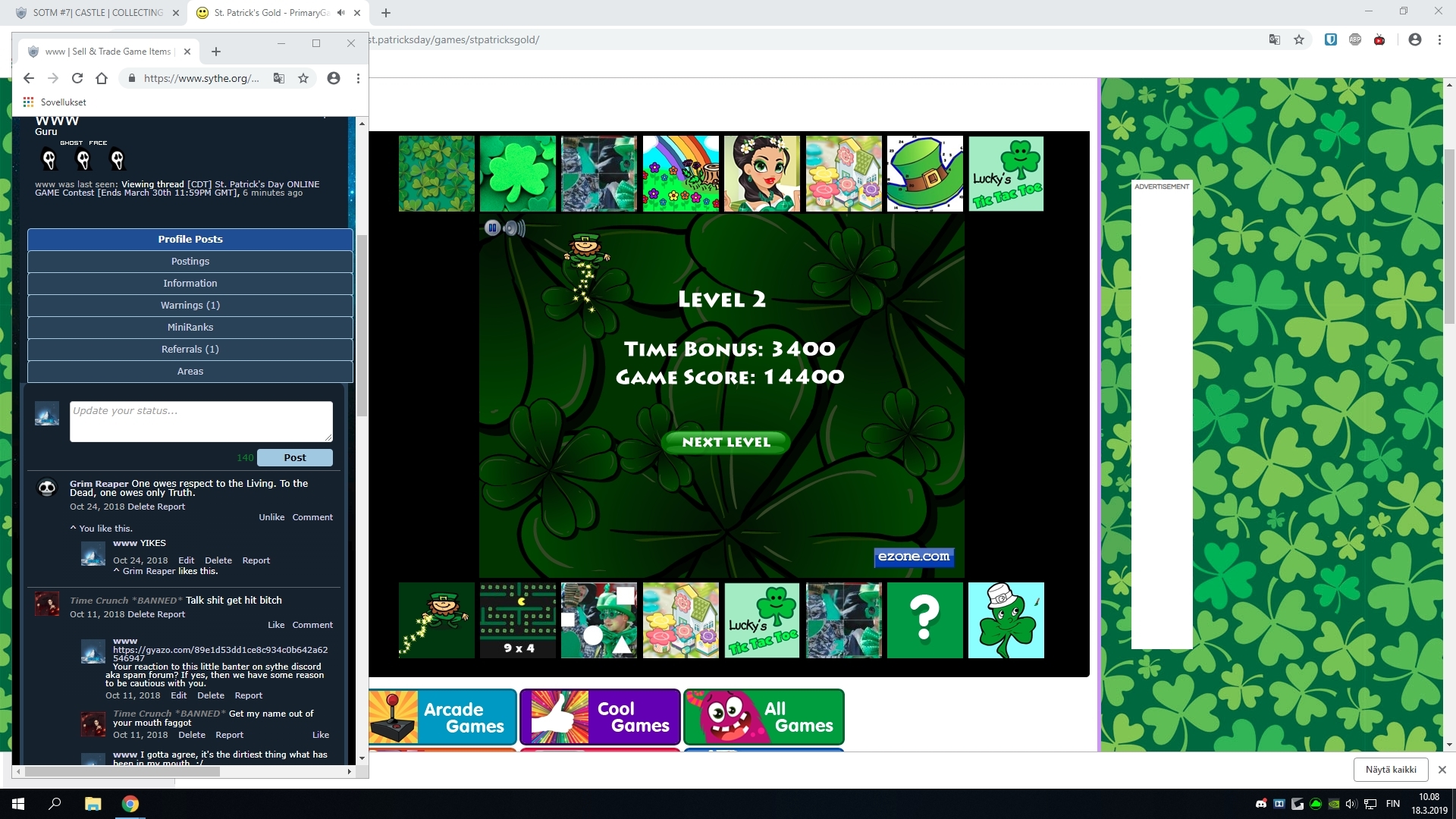Open the gyazo.com screenshot link
Viewport: 1456px width, 819px height.
tap(220, 654)
